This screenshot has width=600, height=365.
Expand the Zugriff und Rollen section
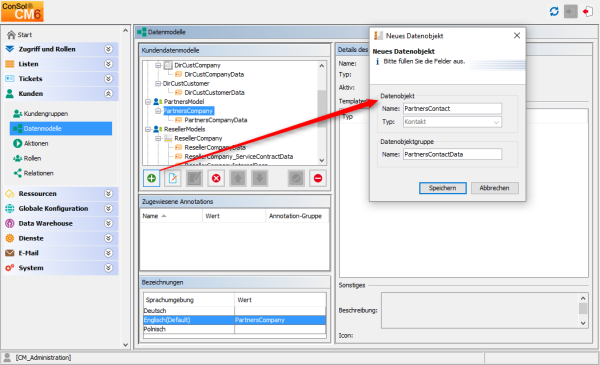click(109, 49)
